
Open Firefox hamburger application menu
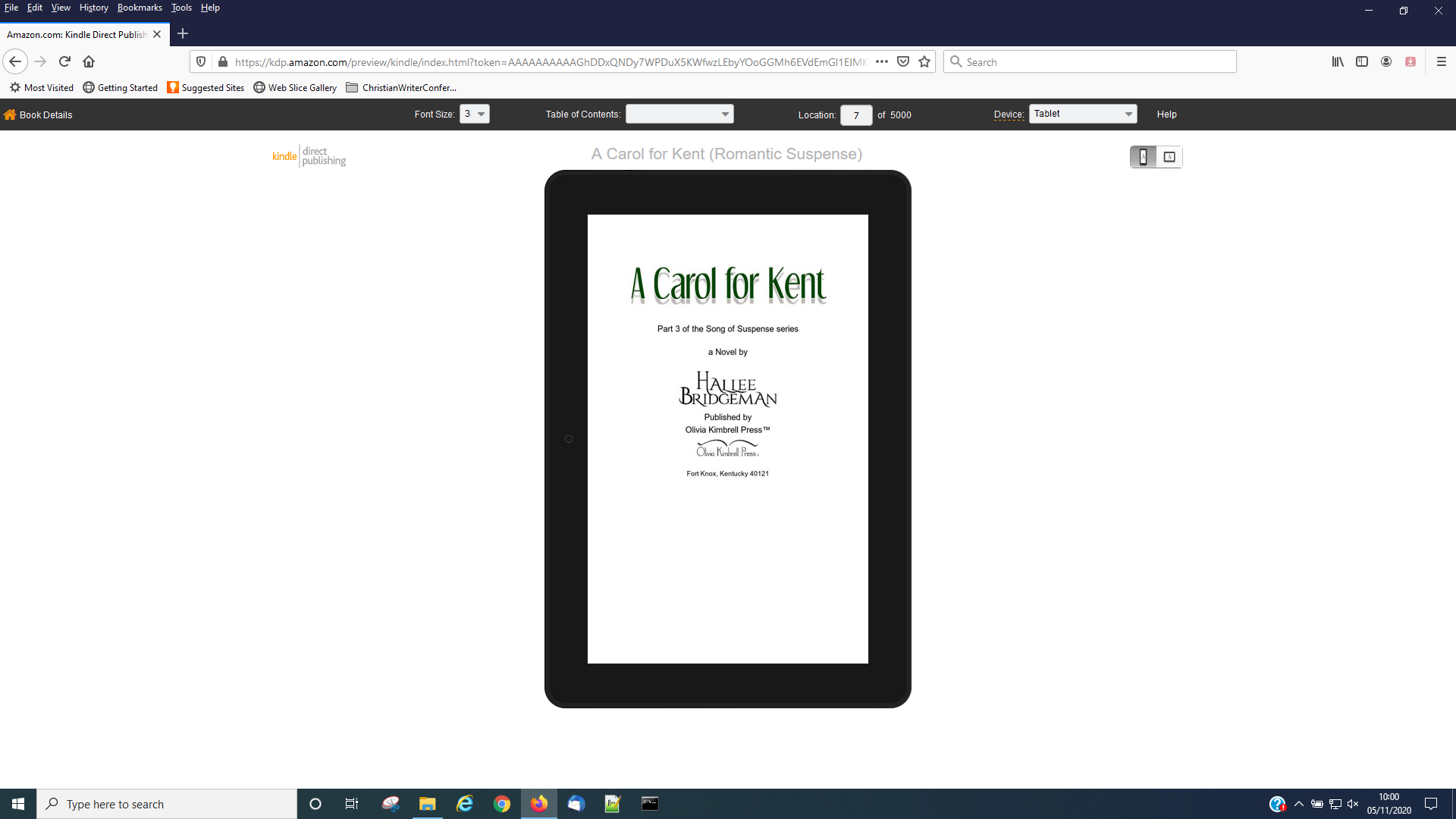tap(1441, 61)
